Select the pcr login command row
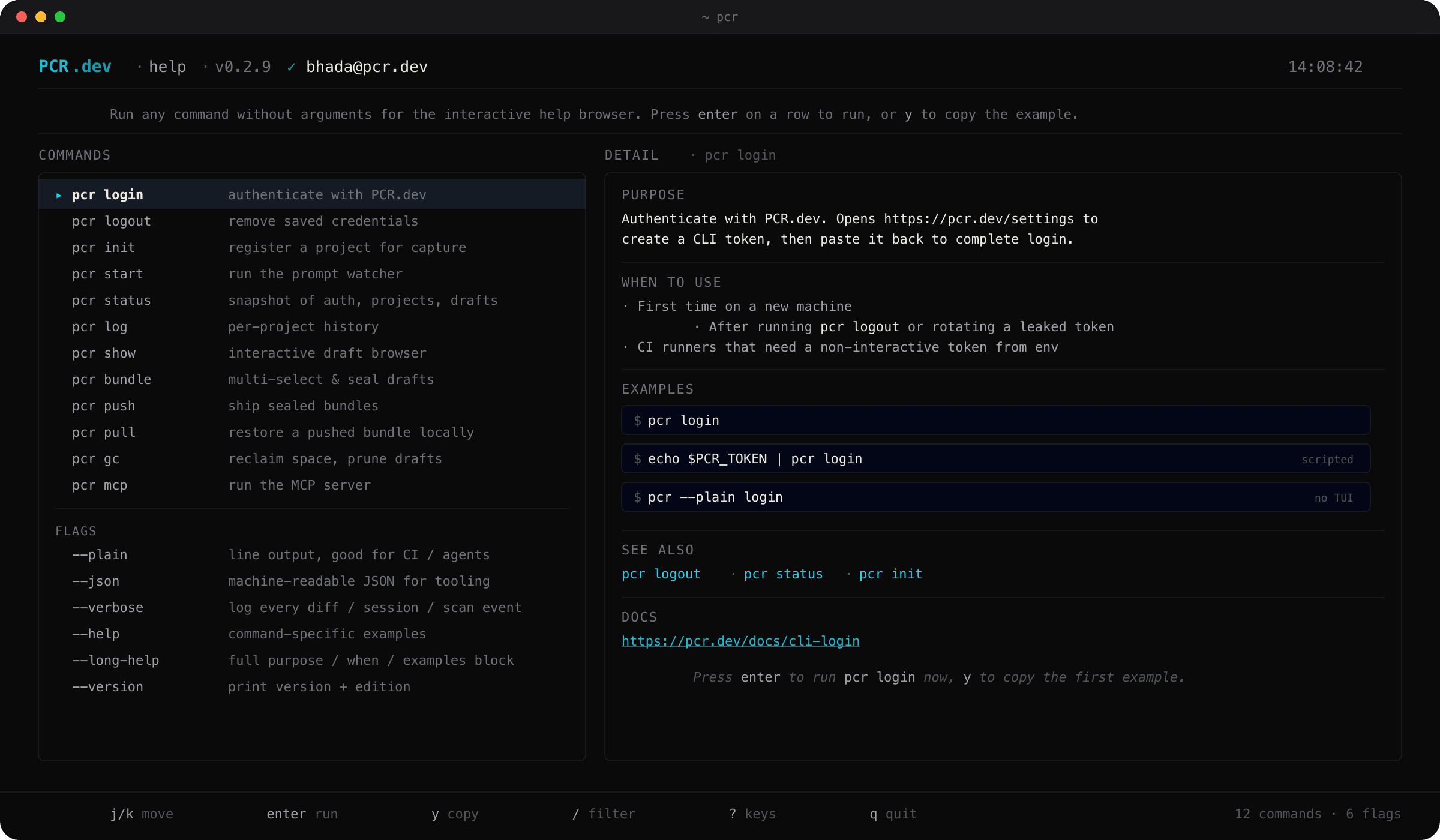 click(x=312, y=194)
